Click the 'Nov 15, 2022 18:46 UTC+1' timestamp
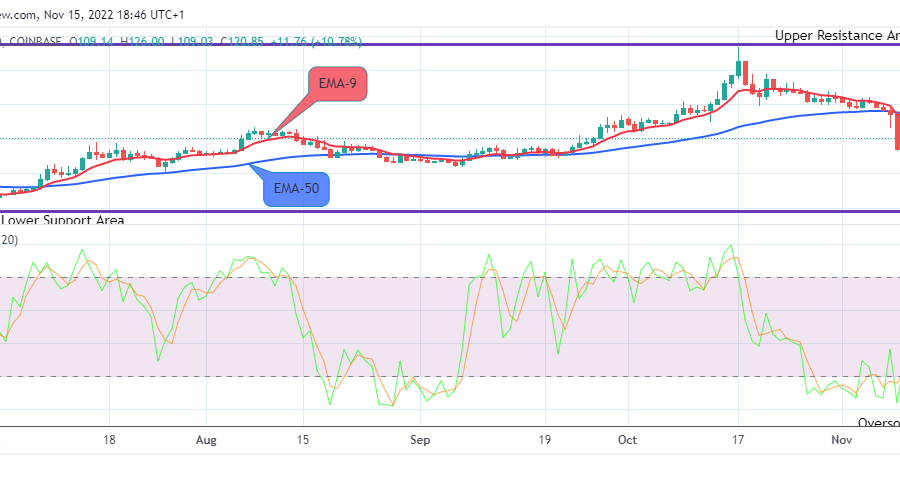This screenshot has height=489, width=900. [x=114, y=15]
